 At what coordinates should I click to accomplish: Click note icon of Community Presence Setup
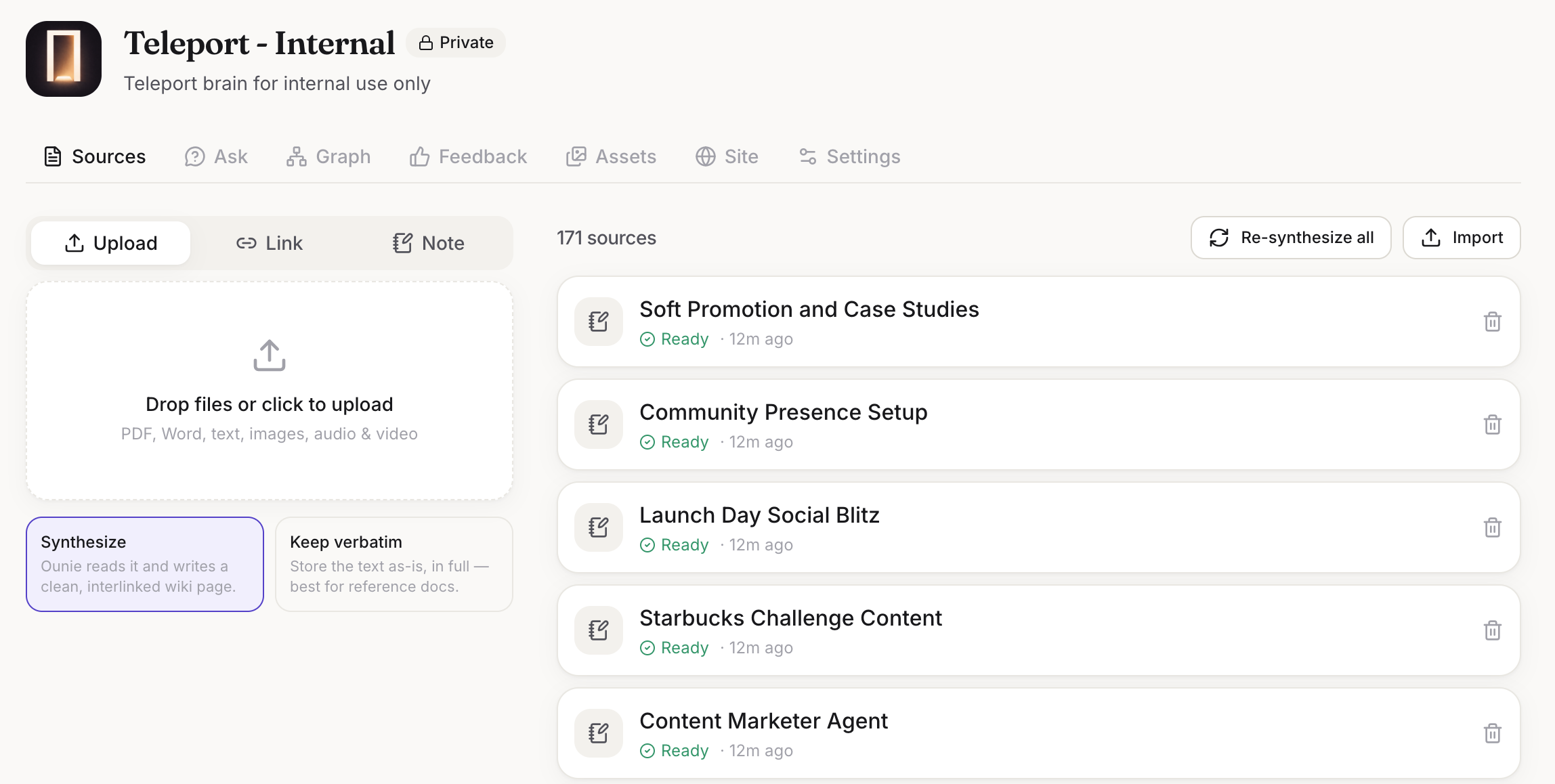click(599, 424)
